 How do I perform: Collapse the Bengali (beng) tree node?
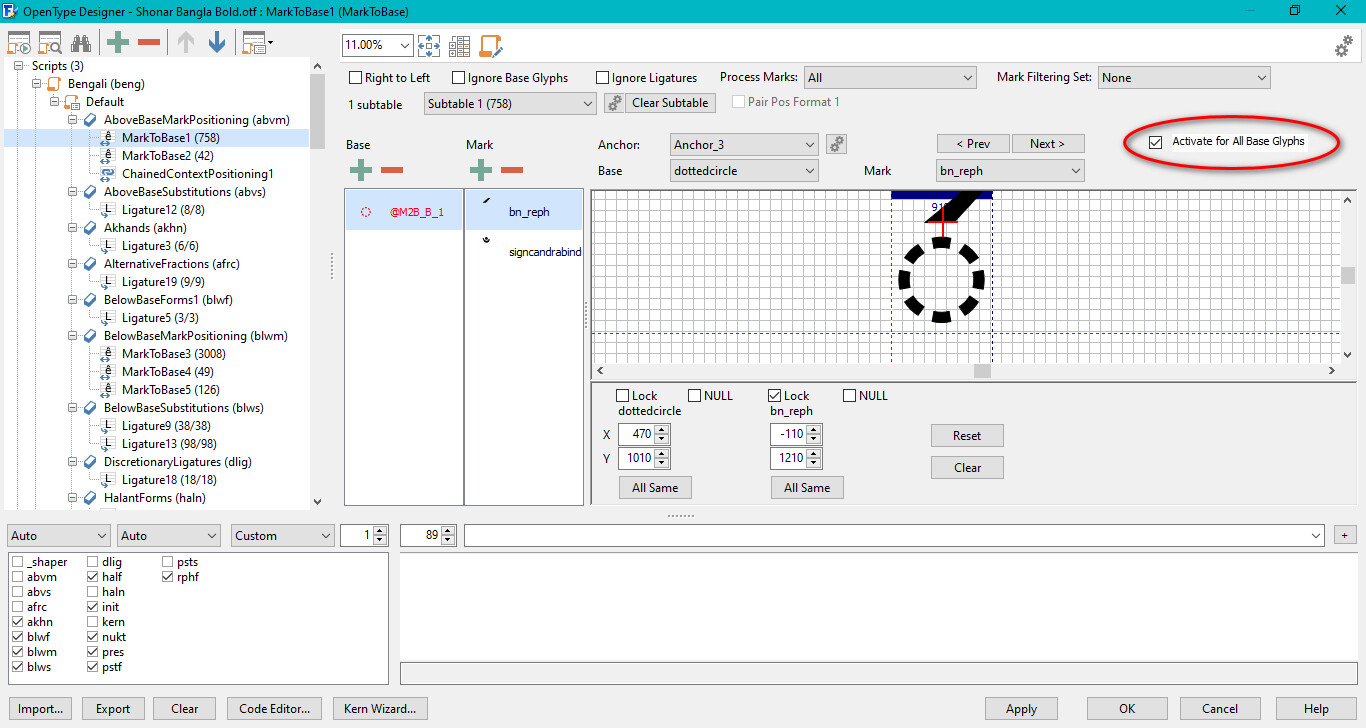[38, 84]
